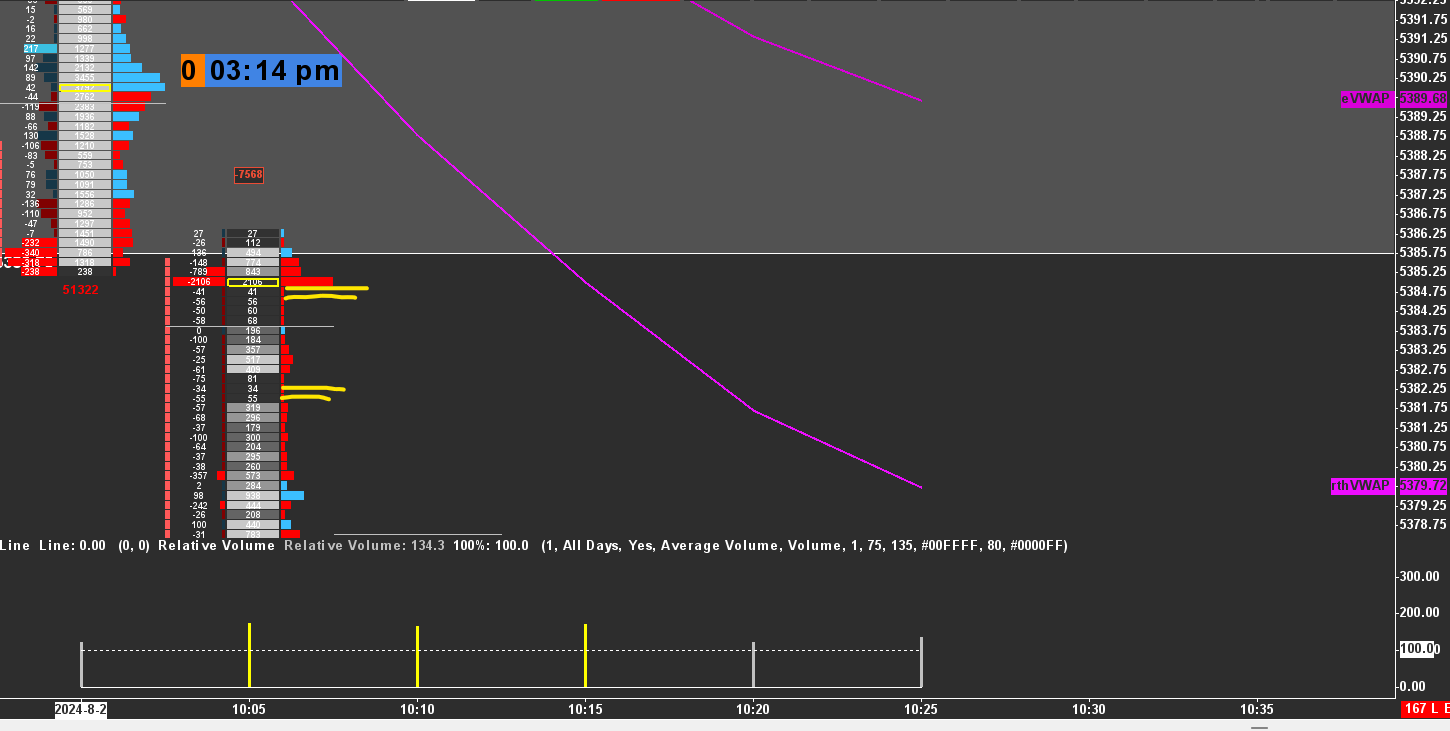Select the 10:25 time axis label
Image resolution: width=1450 pixels, height=731 pixels.
[921, 709]
